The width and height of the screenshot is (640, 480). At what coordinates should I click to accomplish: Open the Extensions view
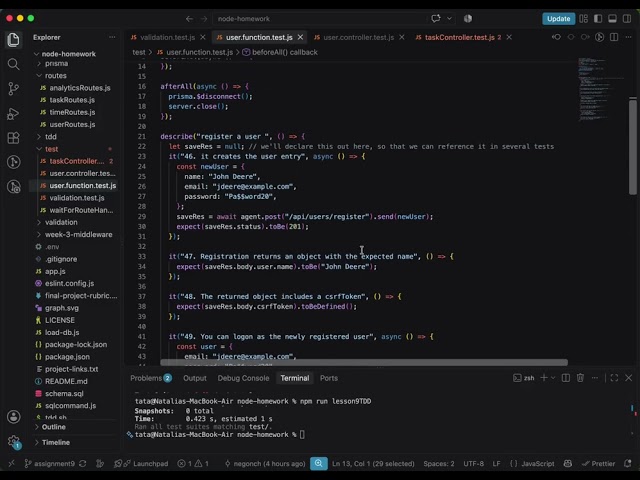pyautogui.click(x=13, y=138)
